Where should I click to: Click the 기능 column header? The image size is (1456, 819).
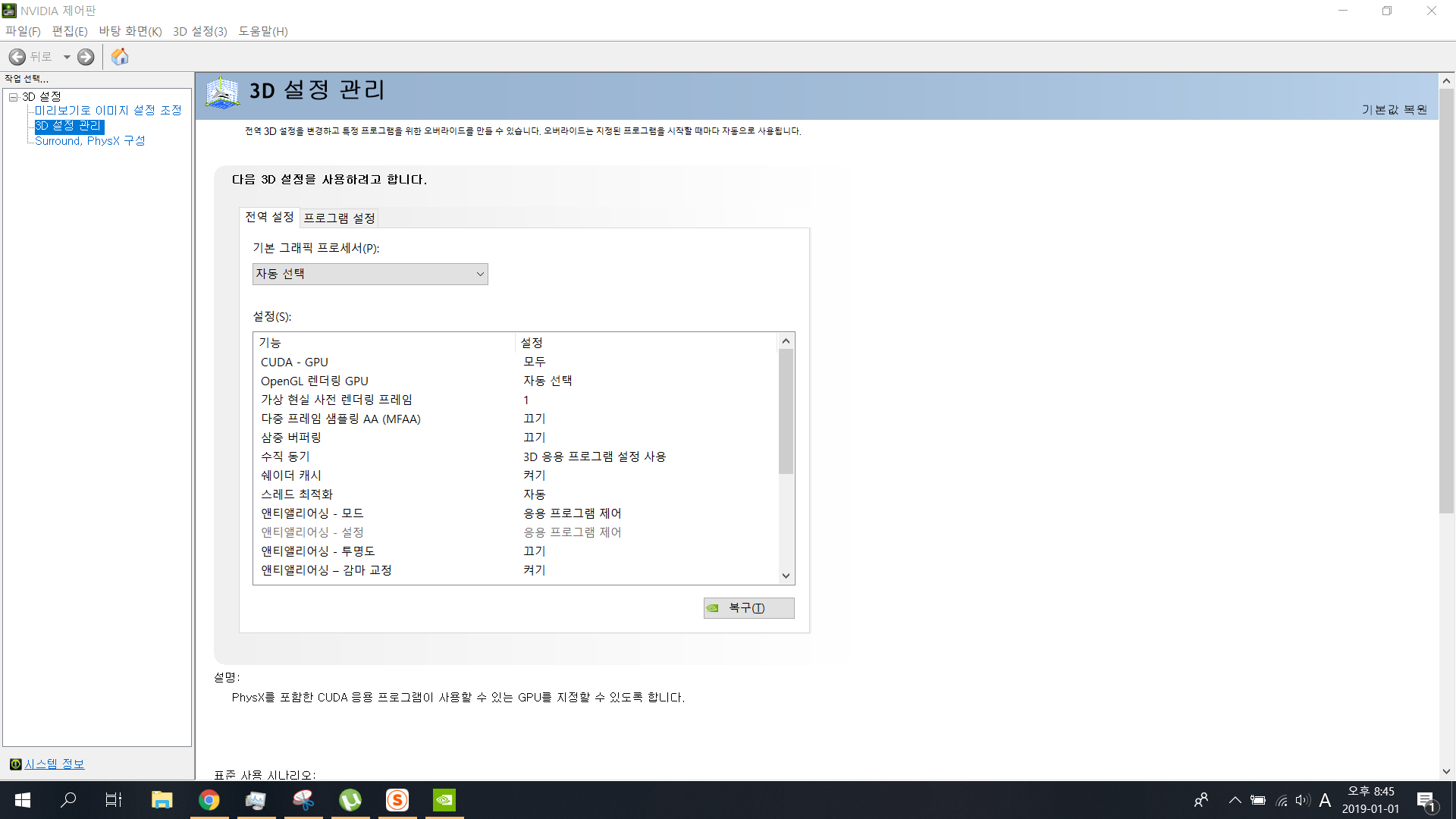(384, 343)
